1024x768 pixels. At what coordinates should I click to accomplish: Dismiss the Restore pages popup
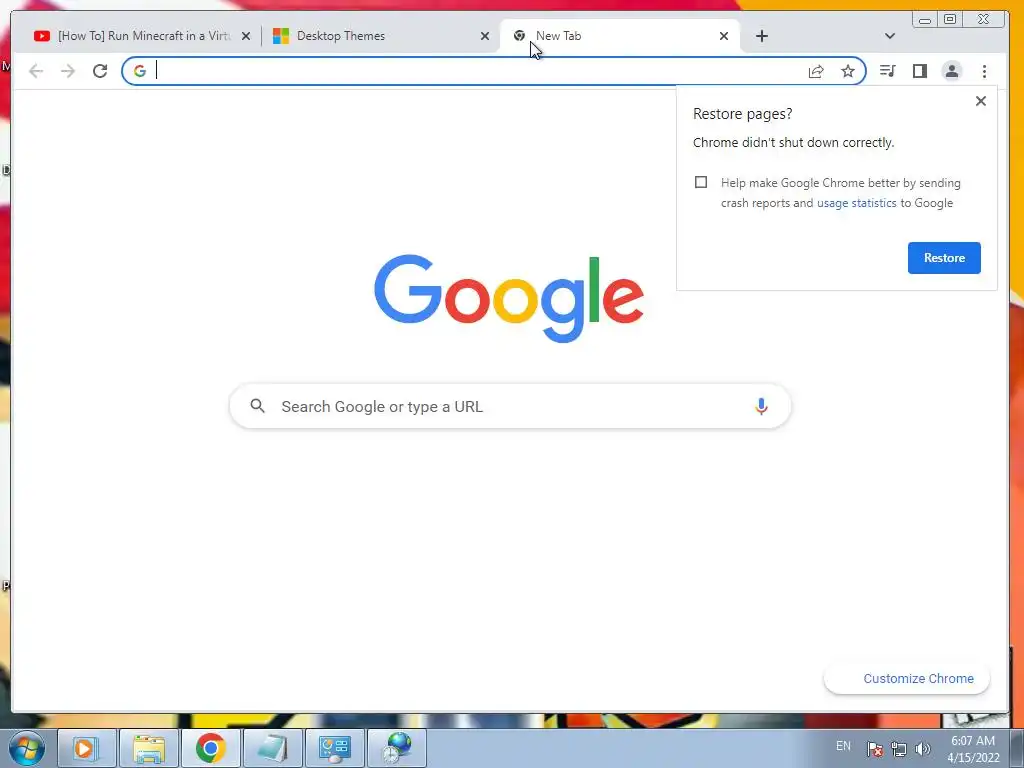[x=980, y=101]
